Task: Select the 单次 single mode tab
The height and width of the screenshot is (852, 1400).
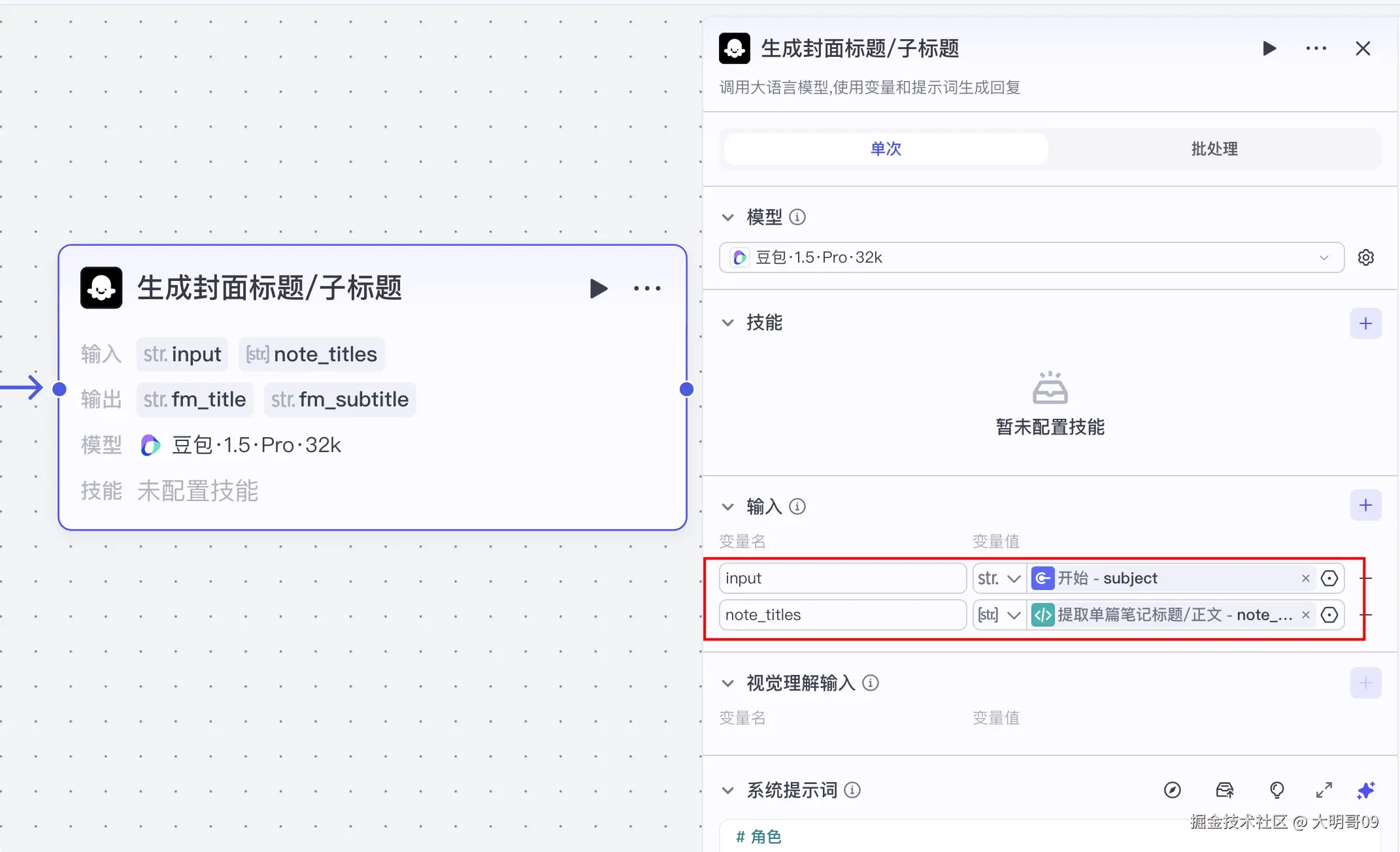Action: pos(886,149)
